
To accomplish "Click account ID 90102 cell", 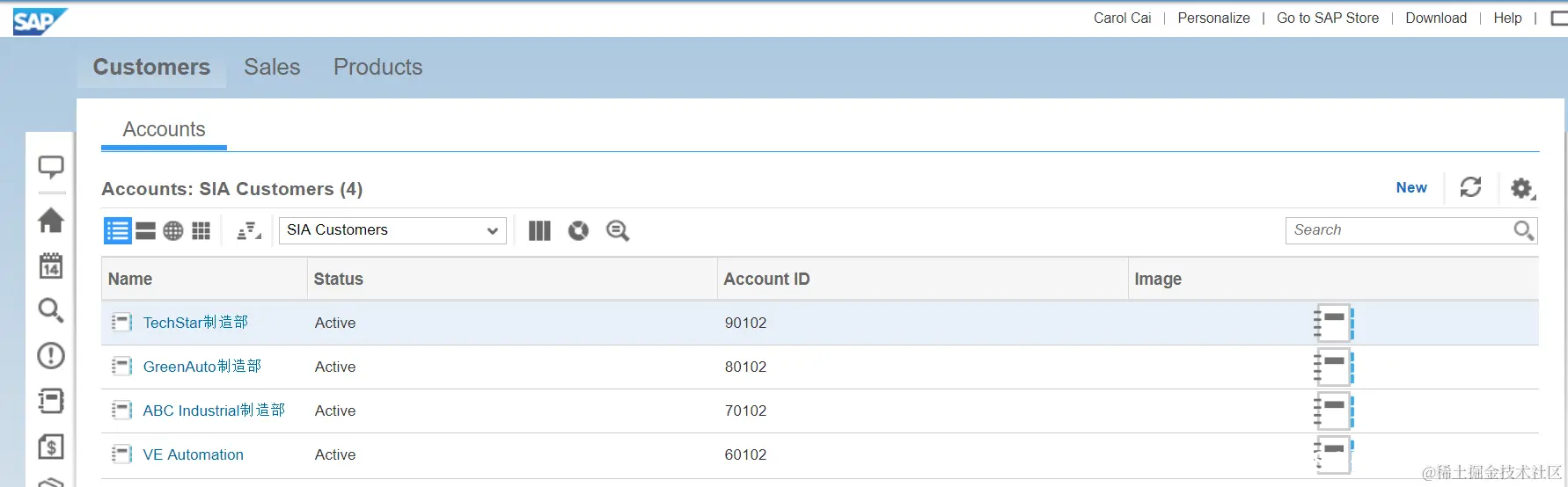I will (745, 323).
